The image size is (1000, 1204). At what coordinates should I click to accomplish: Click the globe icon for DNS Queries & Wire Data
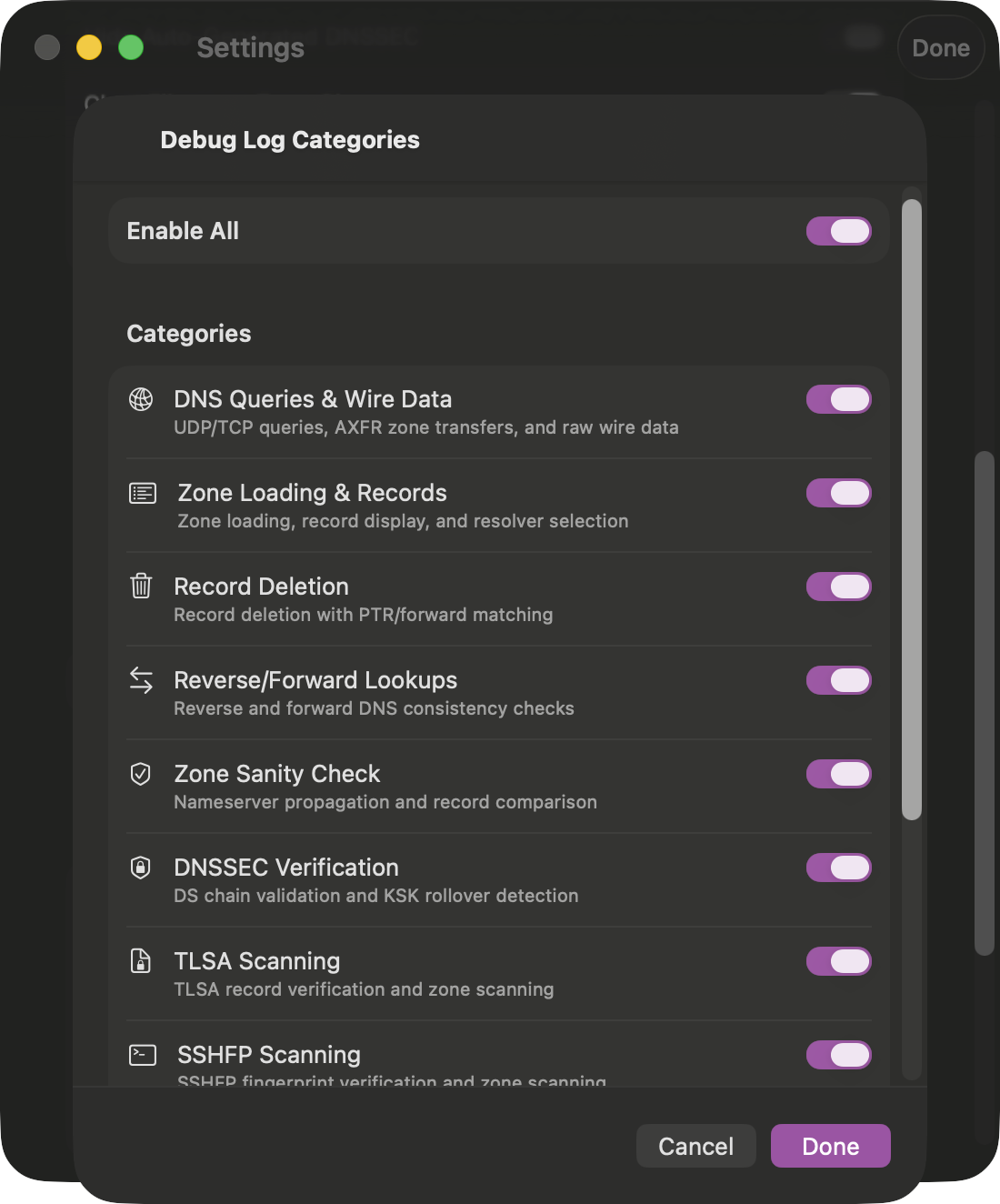tap(141, 398)
